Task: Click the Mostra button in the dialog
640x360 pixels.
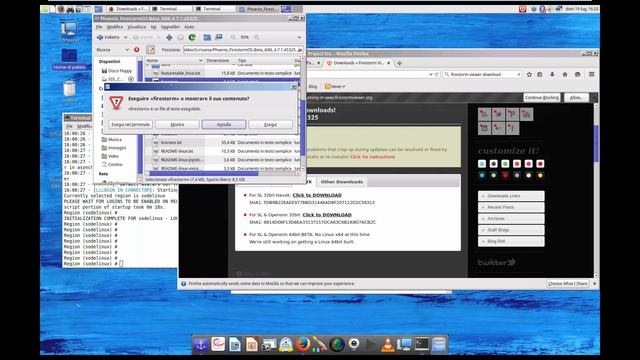Action: pyautogui.click(x=177, y=124)
